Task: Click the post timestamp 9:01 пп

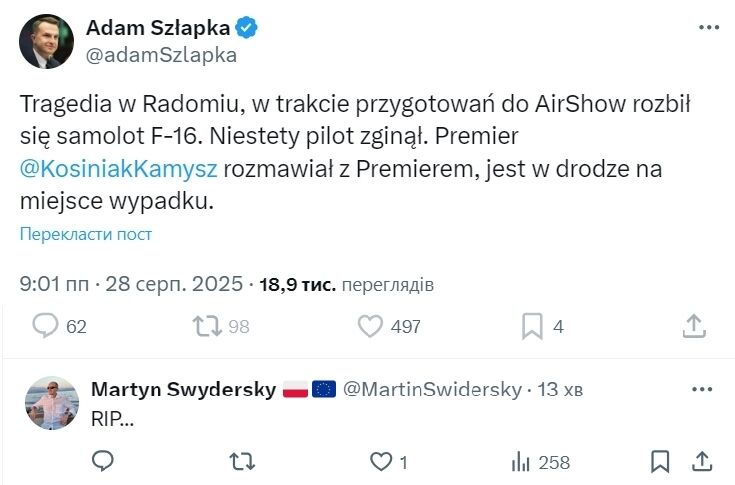Action: pyautogui.click(x=54, y=284)
